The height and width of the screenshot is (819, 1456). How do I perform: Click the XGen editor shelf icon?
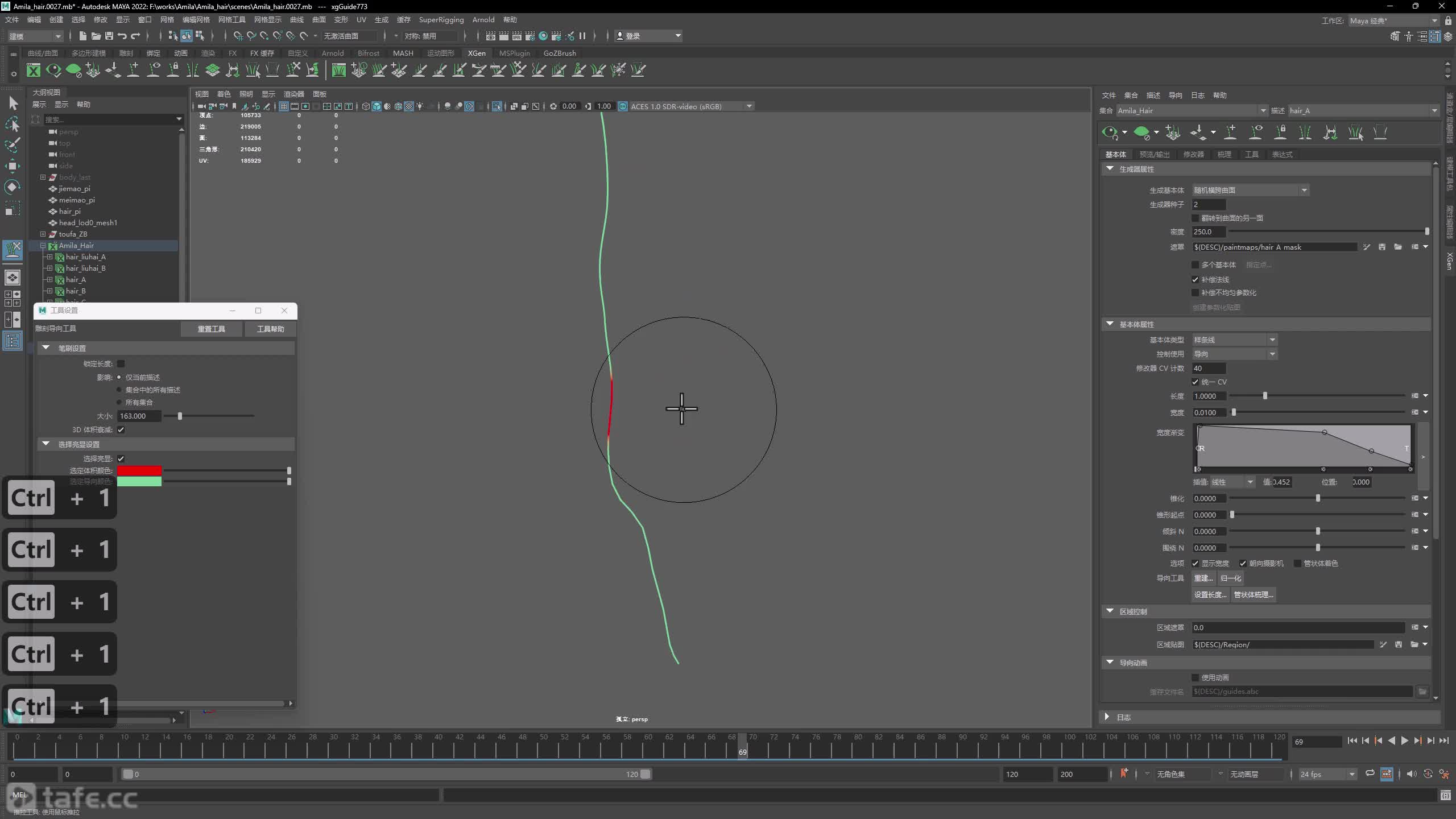pyautogui.click(x=34, y=70)
